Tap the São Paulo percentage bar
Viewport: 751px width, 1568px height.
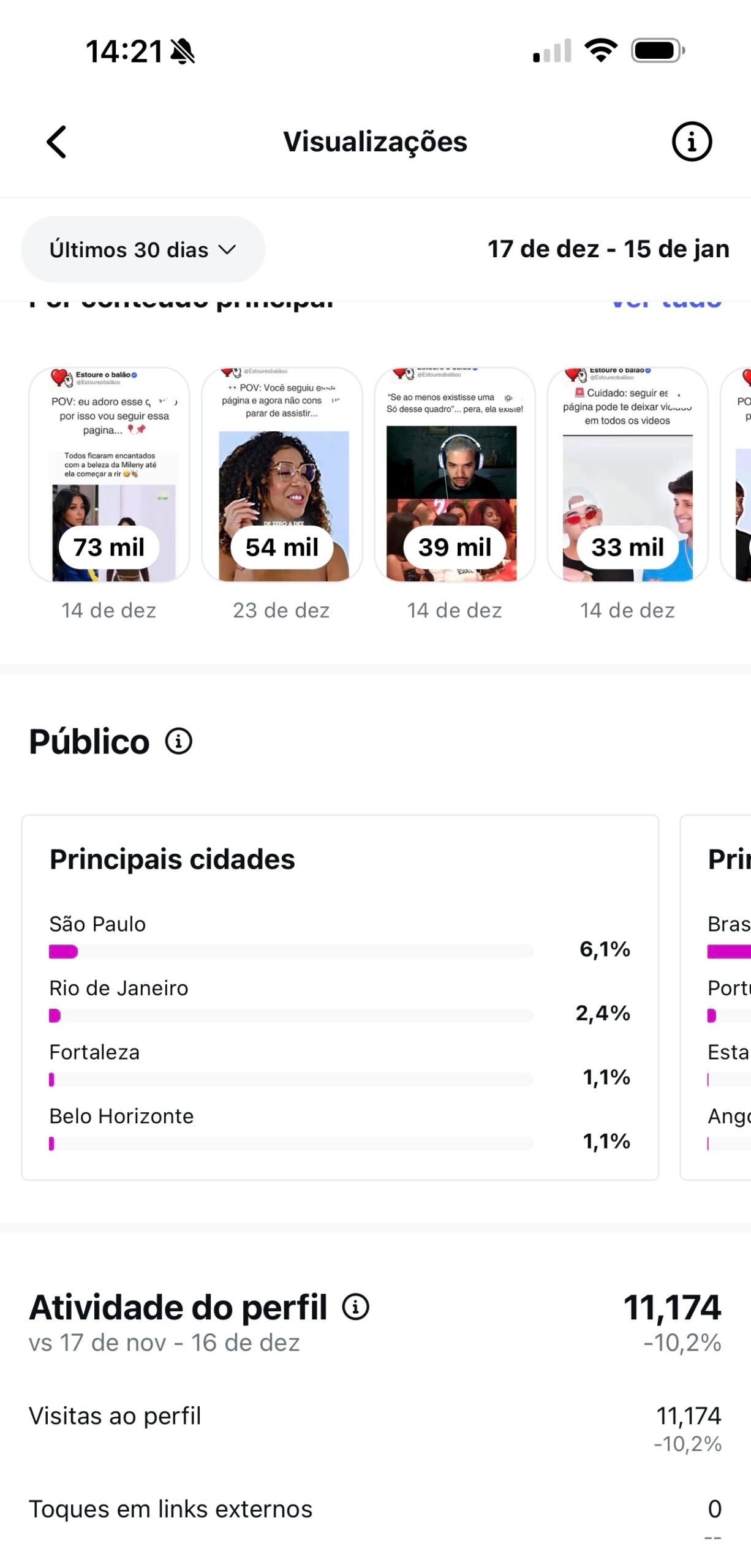pos(291,951)
